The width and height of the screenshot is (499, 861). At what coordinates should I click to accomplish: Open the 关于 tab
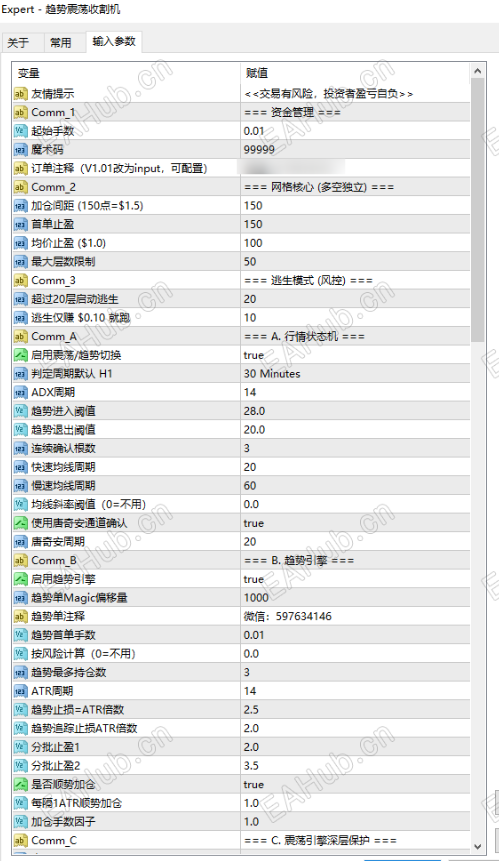coord(19,43)
